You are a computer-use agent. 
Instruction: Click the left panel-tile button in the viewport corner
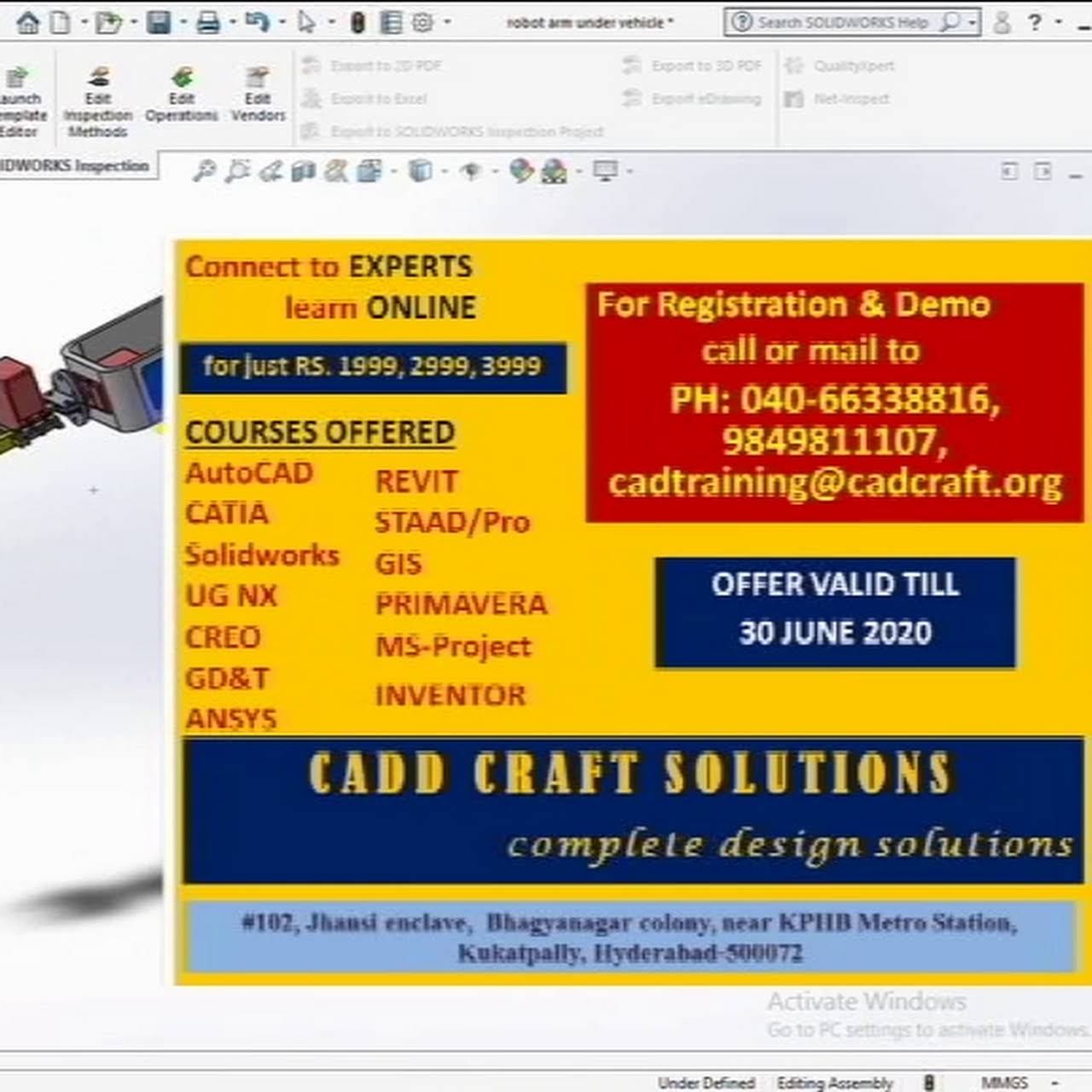tap(1009, 171)
